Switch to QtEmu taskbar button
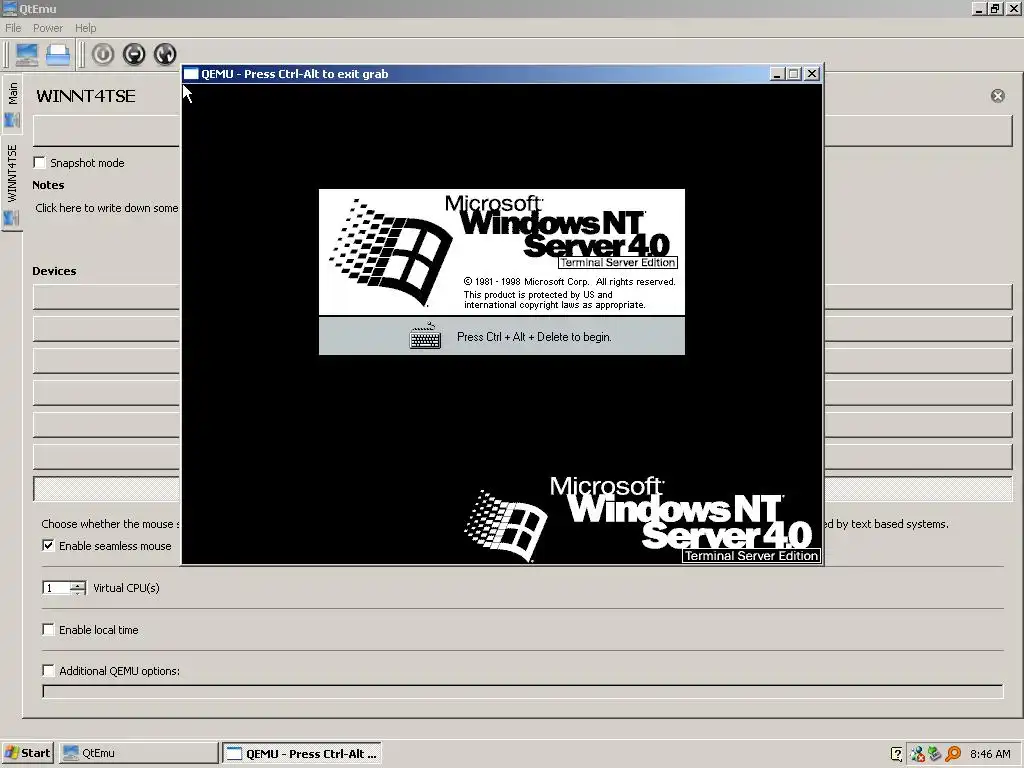Image resolution: width=1024 pixels, height=768 pixels. point(138,753)
